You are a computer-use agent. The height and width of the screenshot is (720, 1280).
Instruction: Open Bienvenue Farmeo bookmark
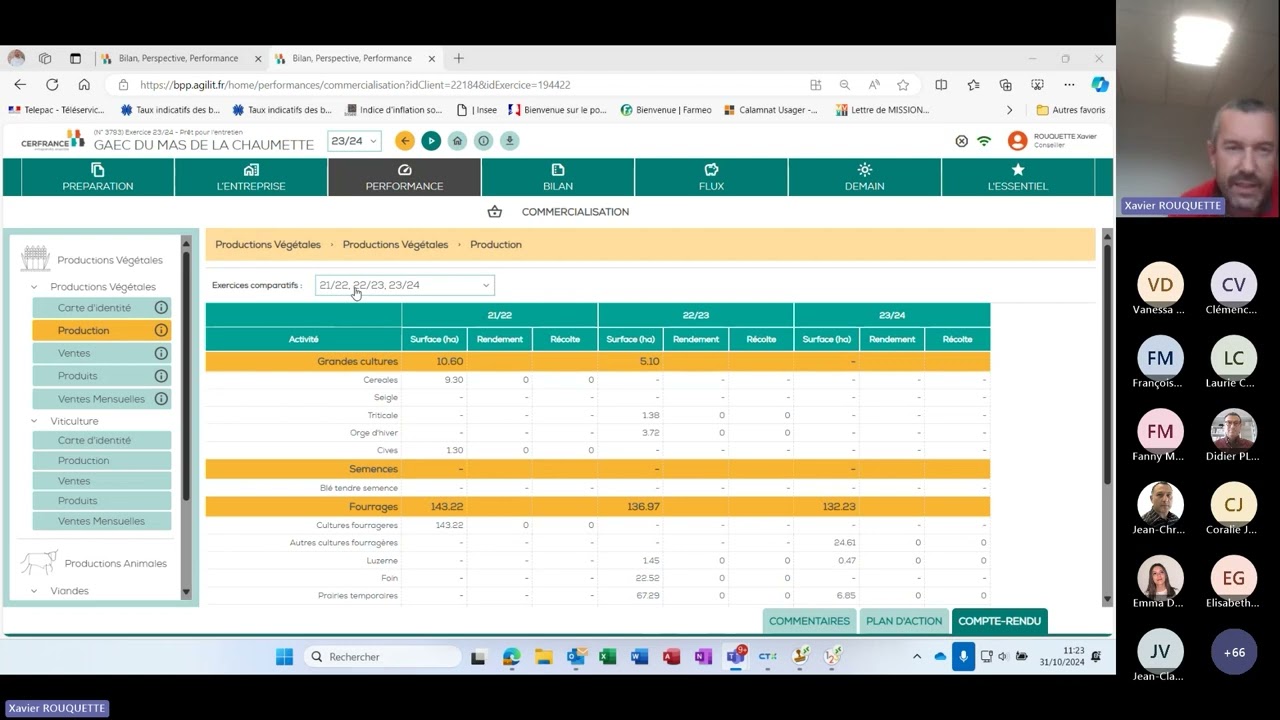click(666, 110)
